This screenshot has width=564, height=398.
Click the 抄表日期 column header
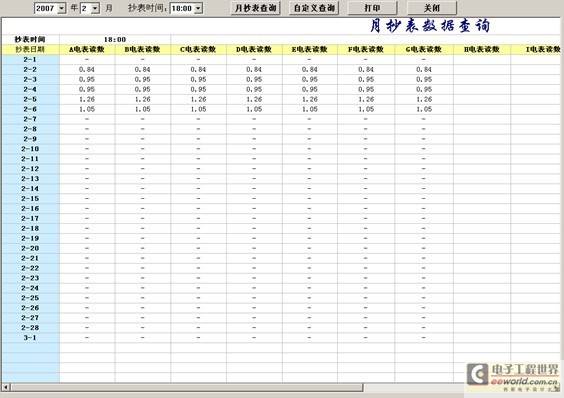(x=30, y=49)
